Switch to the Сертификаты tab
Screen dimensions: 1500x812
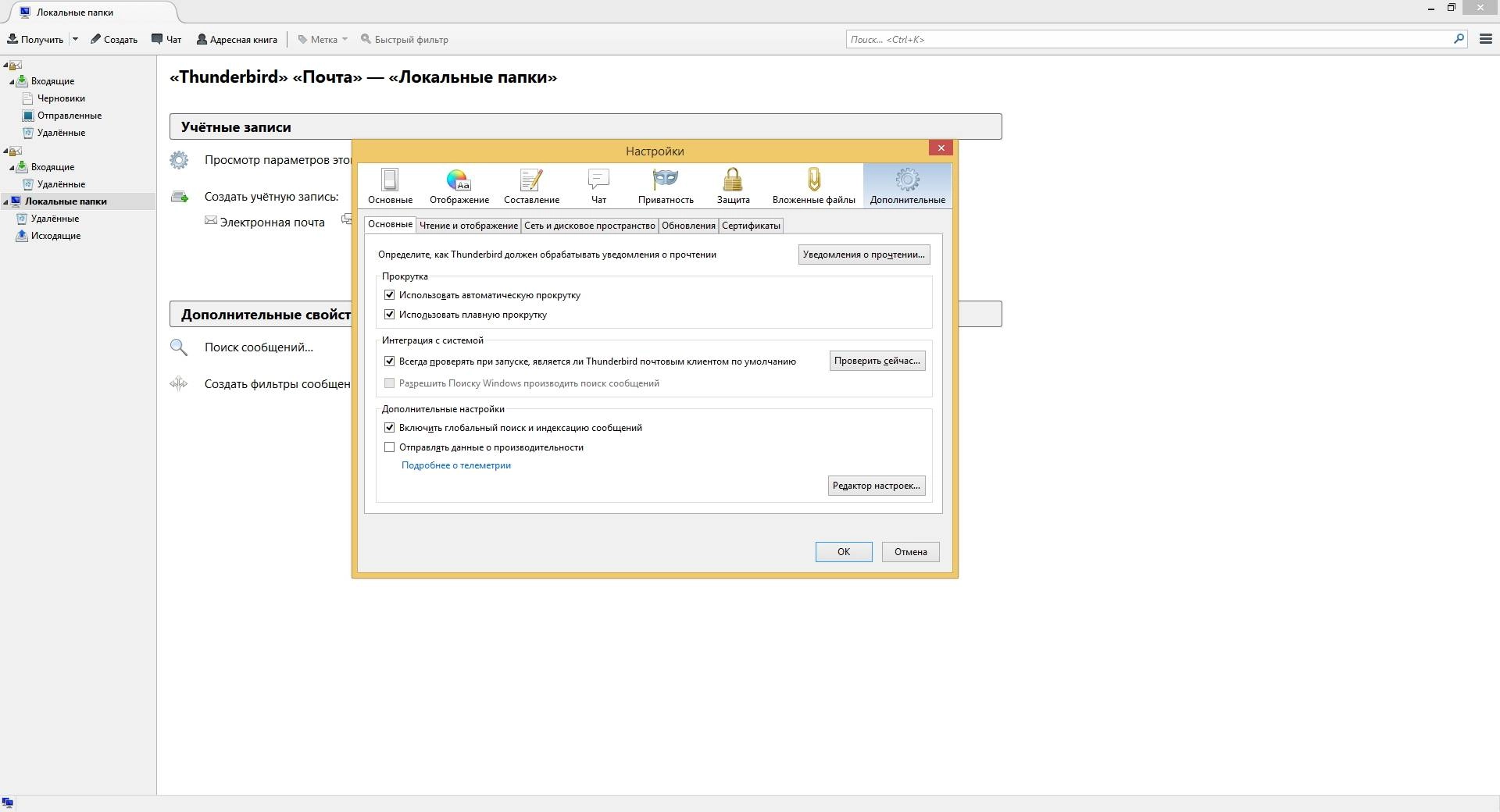click(751, 226)
